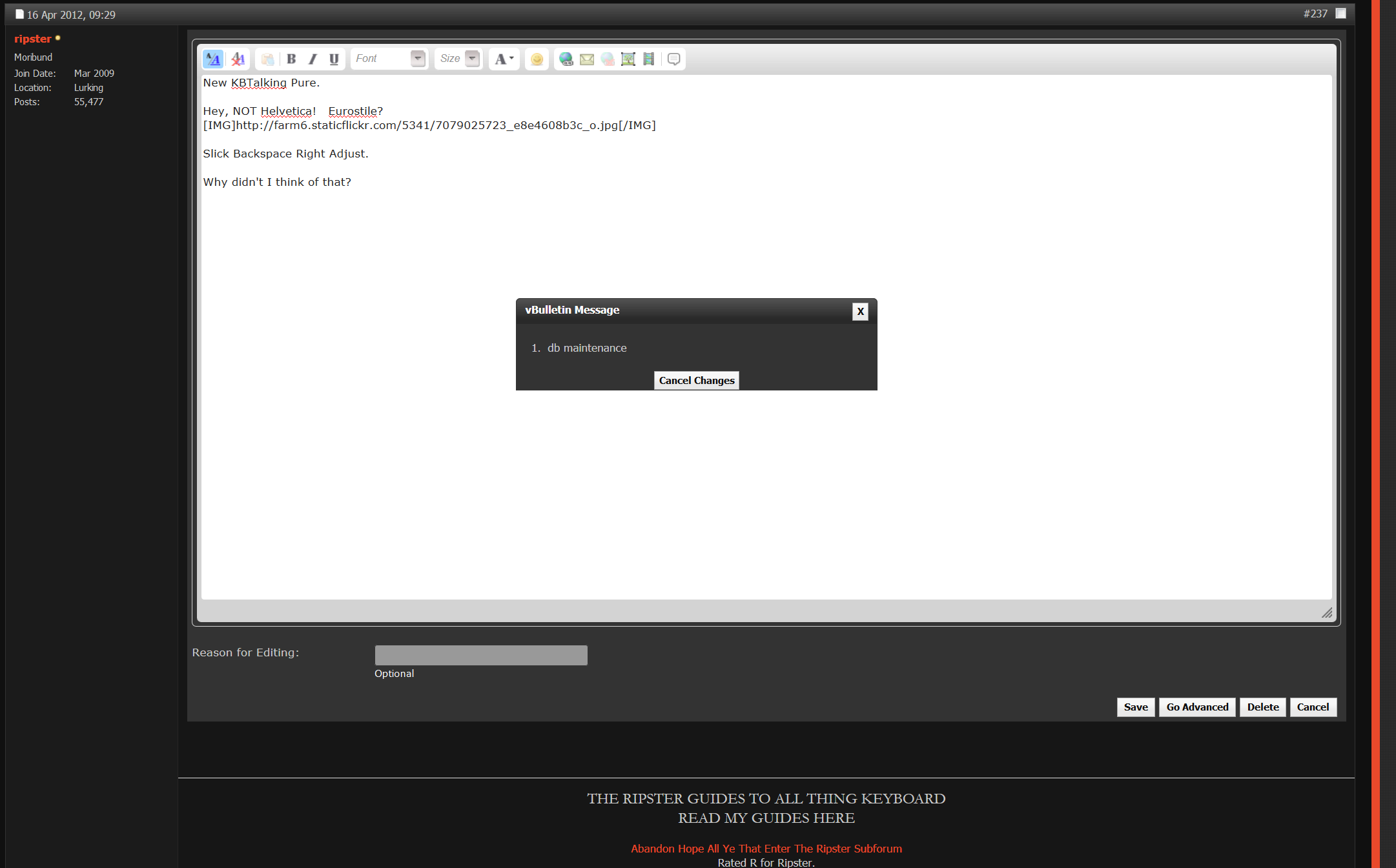Click the Unlink globe icon
Screen dimensions: 1396x868
[608, 59]
